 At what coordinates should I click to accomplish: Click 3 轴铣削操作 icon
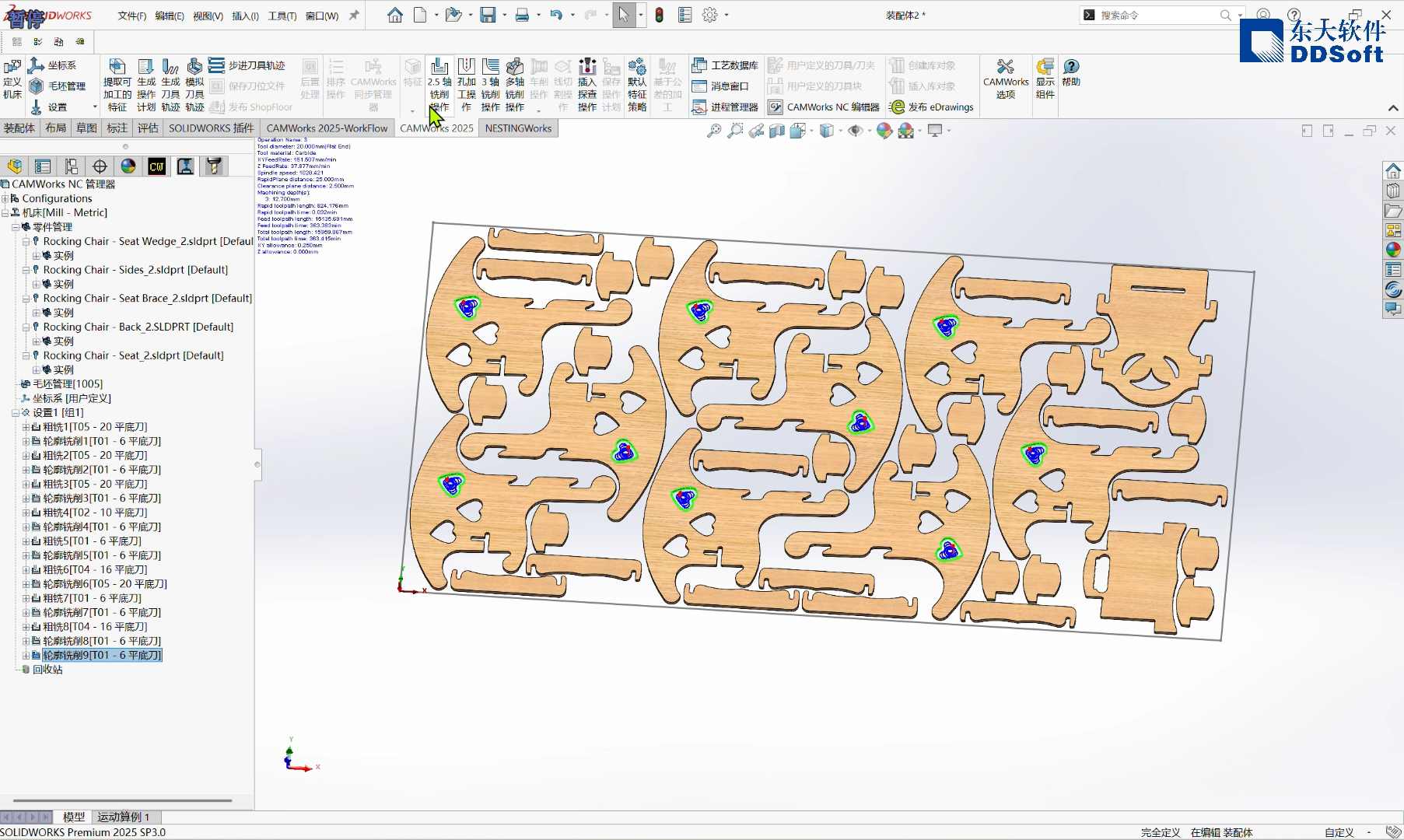point(491,85)
